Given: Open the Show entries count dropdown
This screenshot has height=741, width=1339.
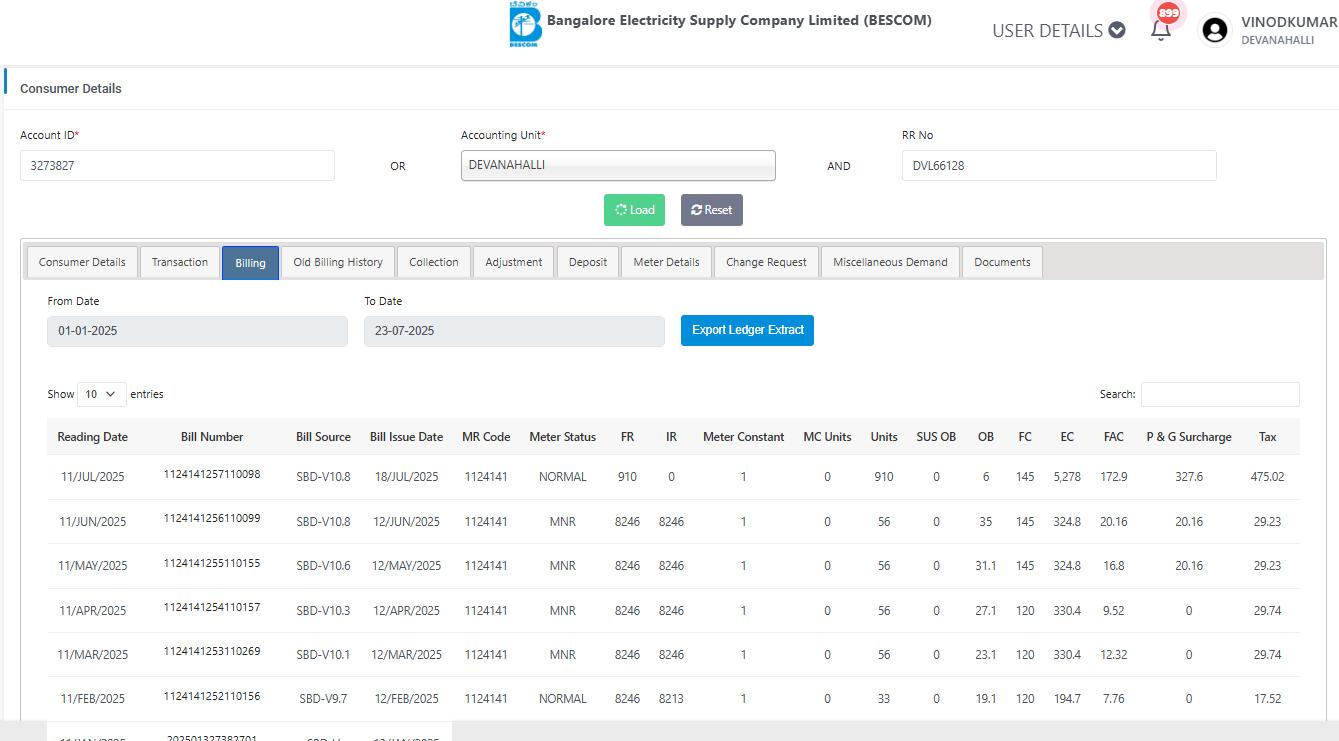Looking at the screenshot, I should coord(102,394).
